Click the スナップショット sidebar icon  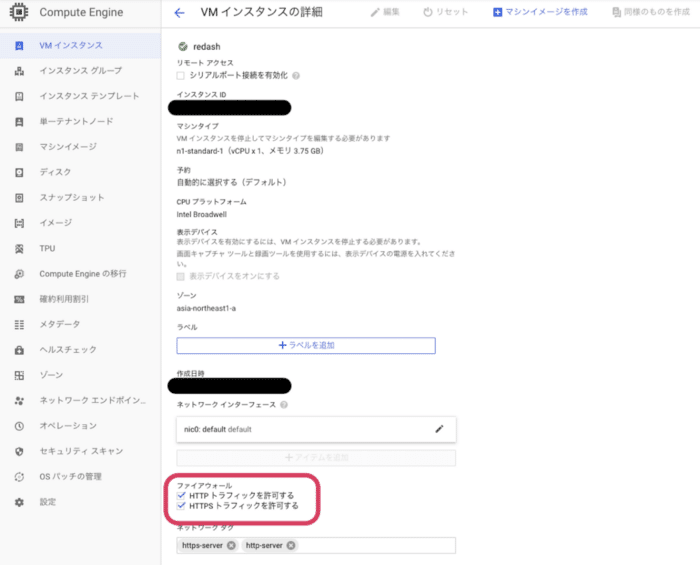pos(19,198)
